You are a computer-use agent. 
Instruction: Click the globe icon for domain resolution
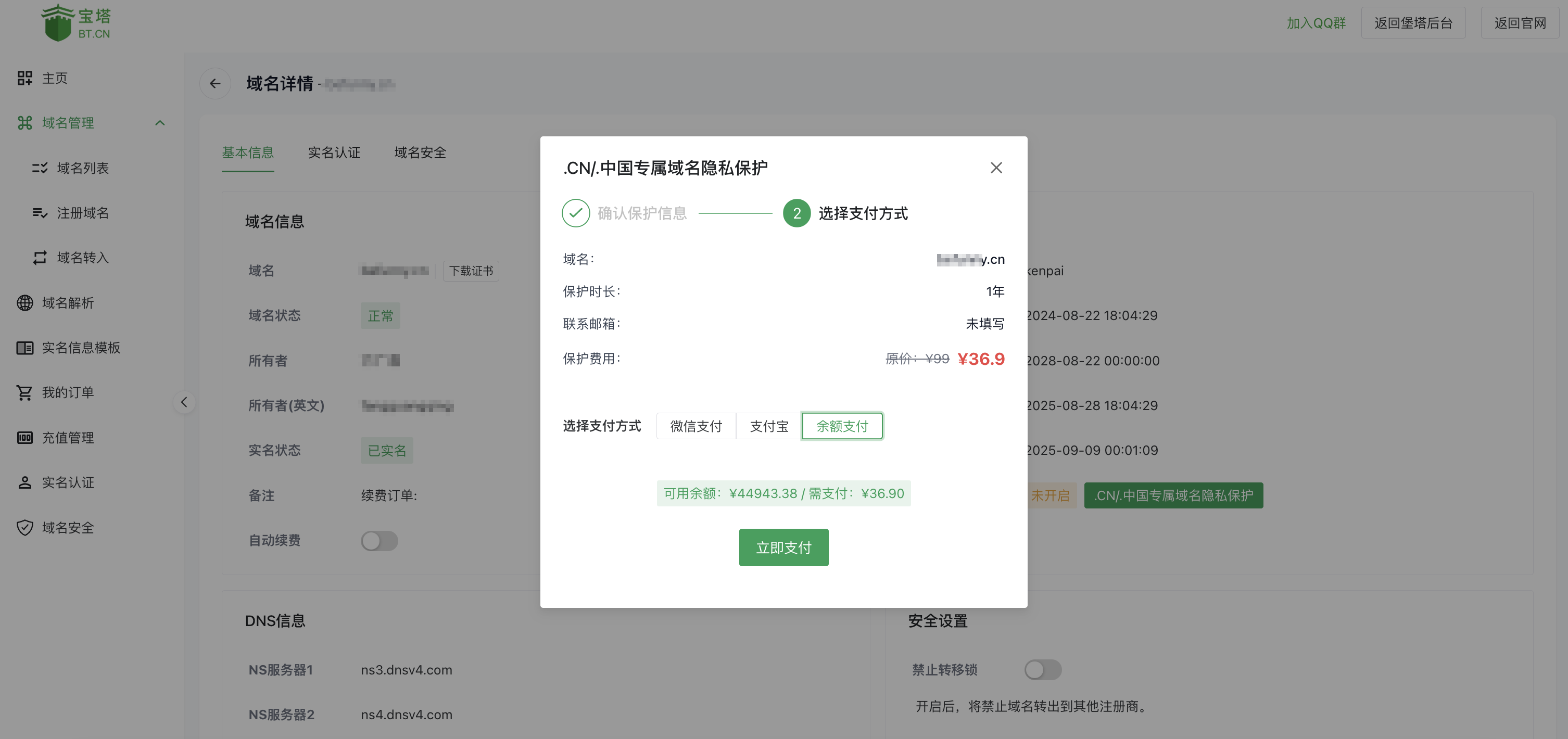(x=24, y=302)
